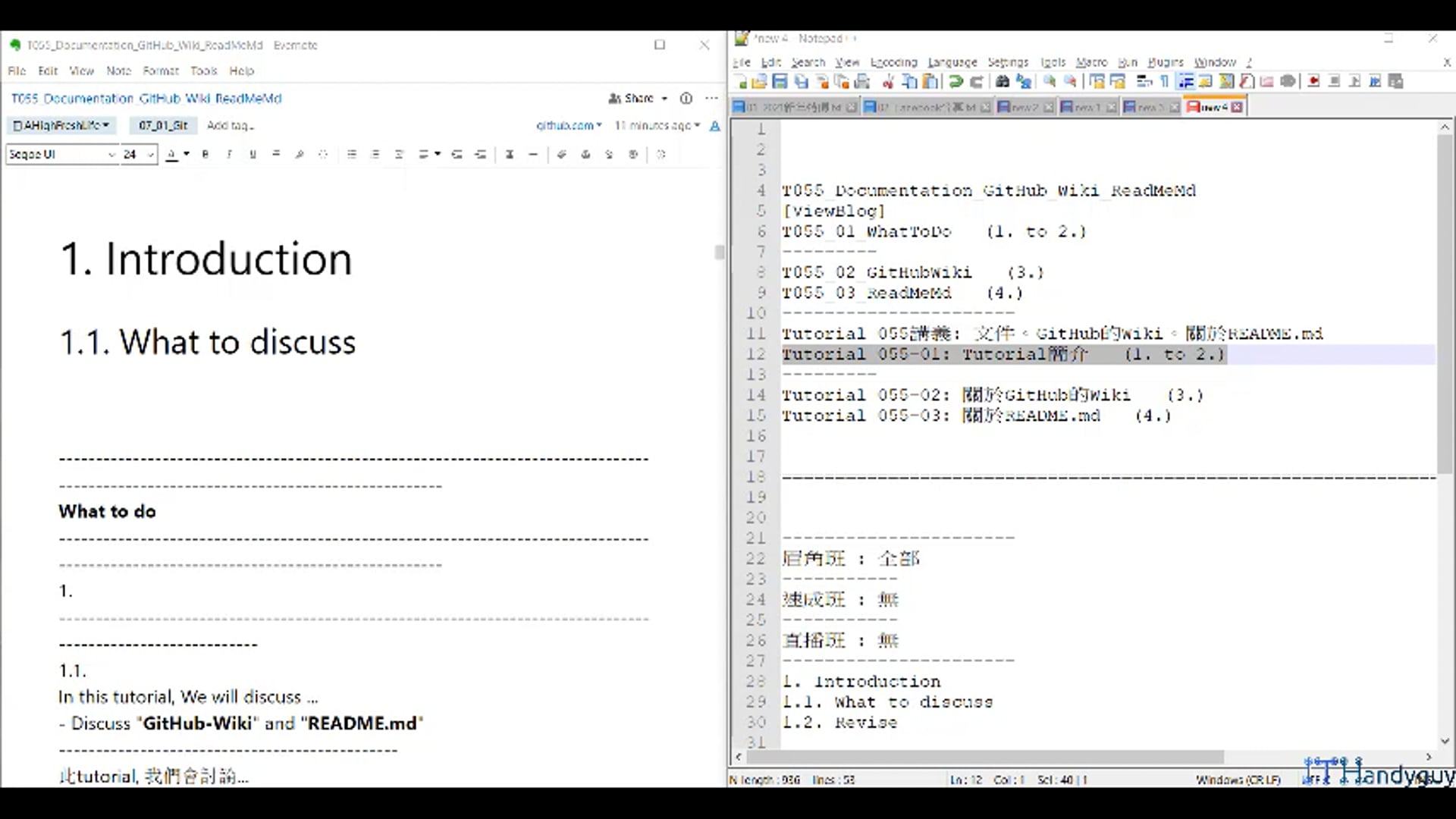Toggle bold formatting in Evernote
The width and height of the screenshot is (1456, 819).
[x=205, y=154]
